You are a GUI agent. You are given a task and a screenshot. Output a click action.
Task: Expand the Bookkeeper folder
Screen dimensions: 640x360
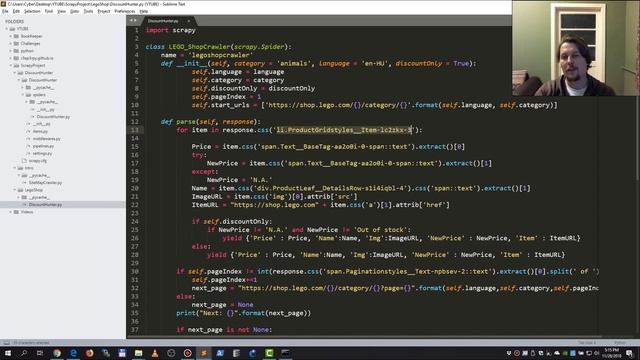coord(11,36)
